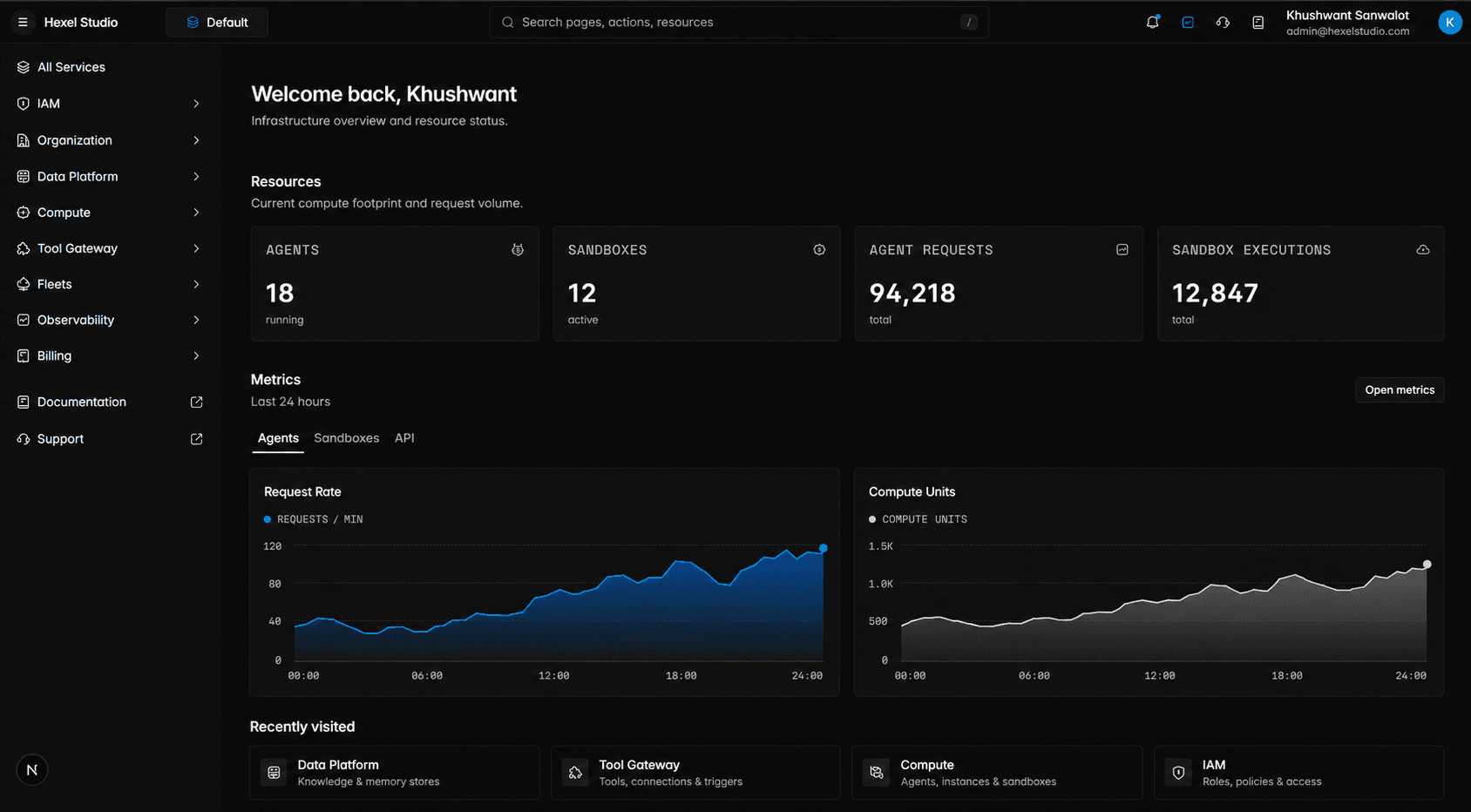Click the Fleets sidebar icon
The height and width of the screenshot is (812, 1471).
click(24, 284)
